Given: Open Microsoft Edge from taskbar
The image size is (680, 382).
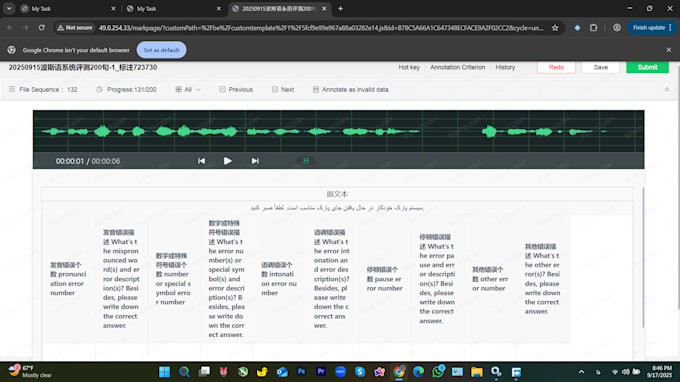Looking at the screenshot, I should pos(418,372).
